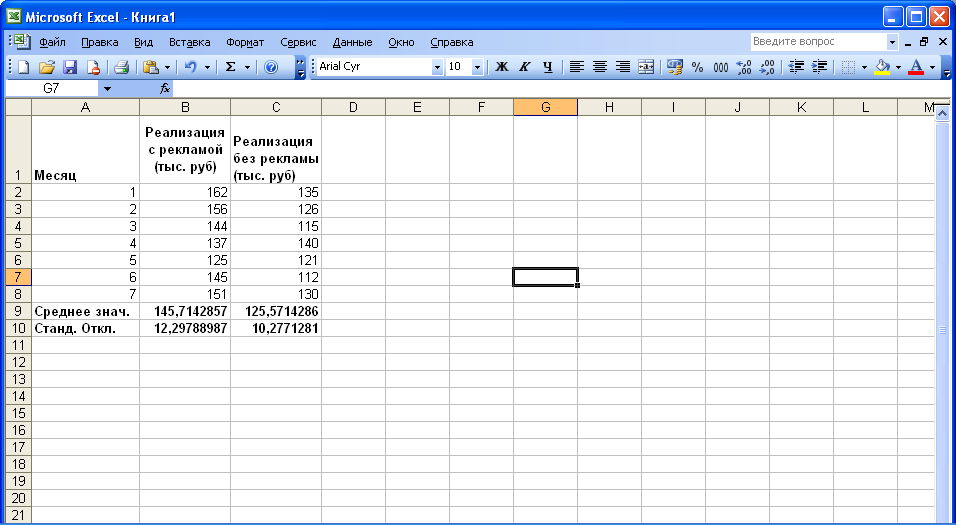The height and width of the screenshot is (525, 956).
Task: Click the Open folder icon
Action: (x=47, y=67)
